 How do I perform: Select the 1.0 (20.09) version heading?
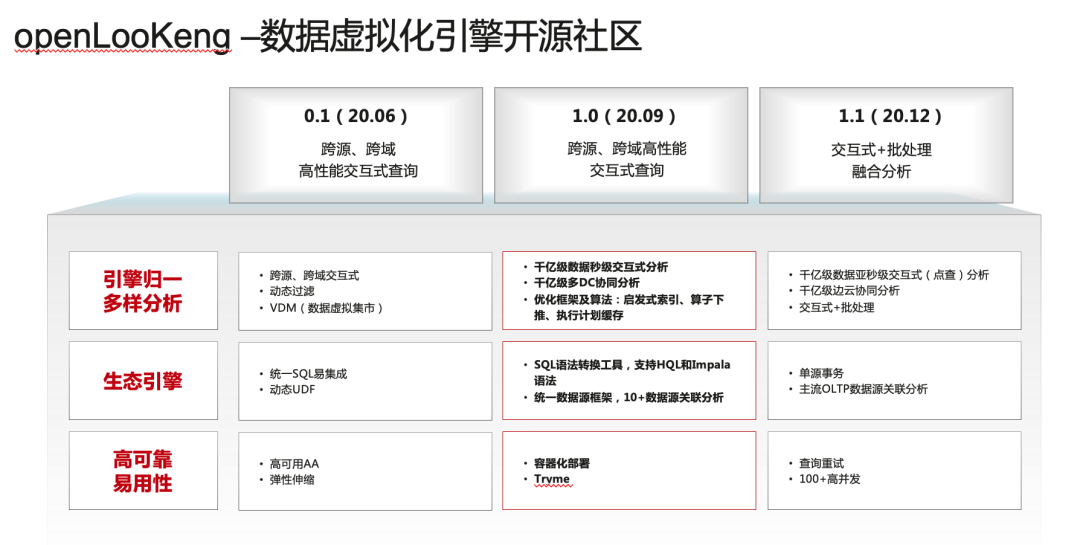(x=623, y=116)
